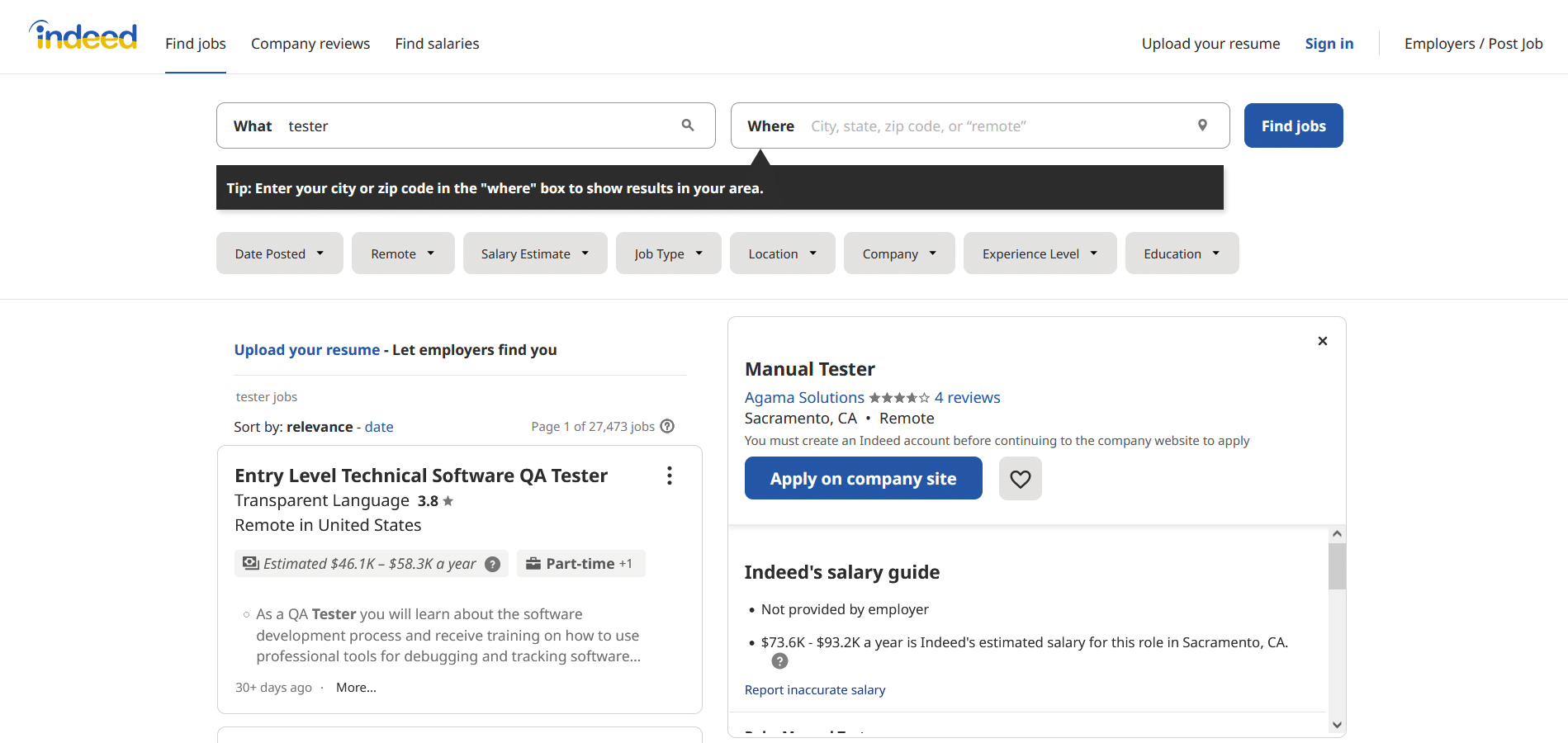The image size is (1568, 743).
Task: Click Manual Tester job title heading
Action: [810, 369]
